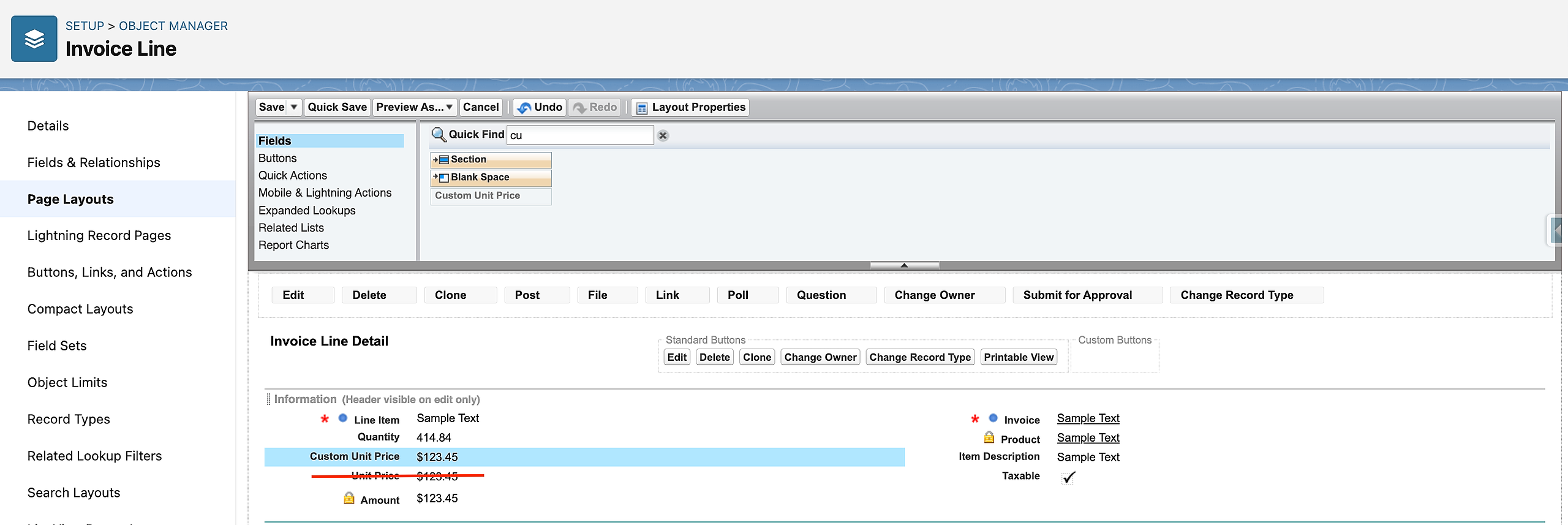
Task: Click the Object Manager layers icon
Action: coord(34,39)
